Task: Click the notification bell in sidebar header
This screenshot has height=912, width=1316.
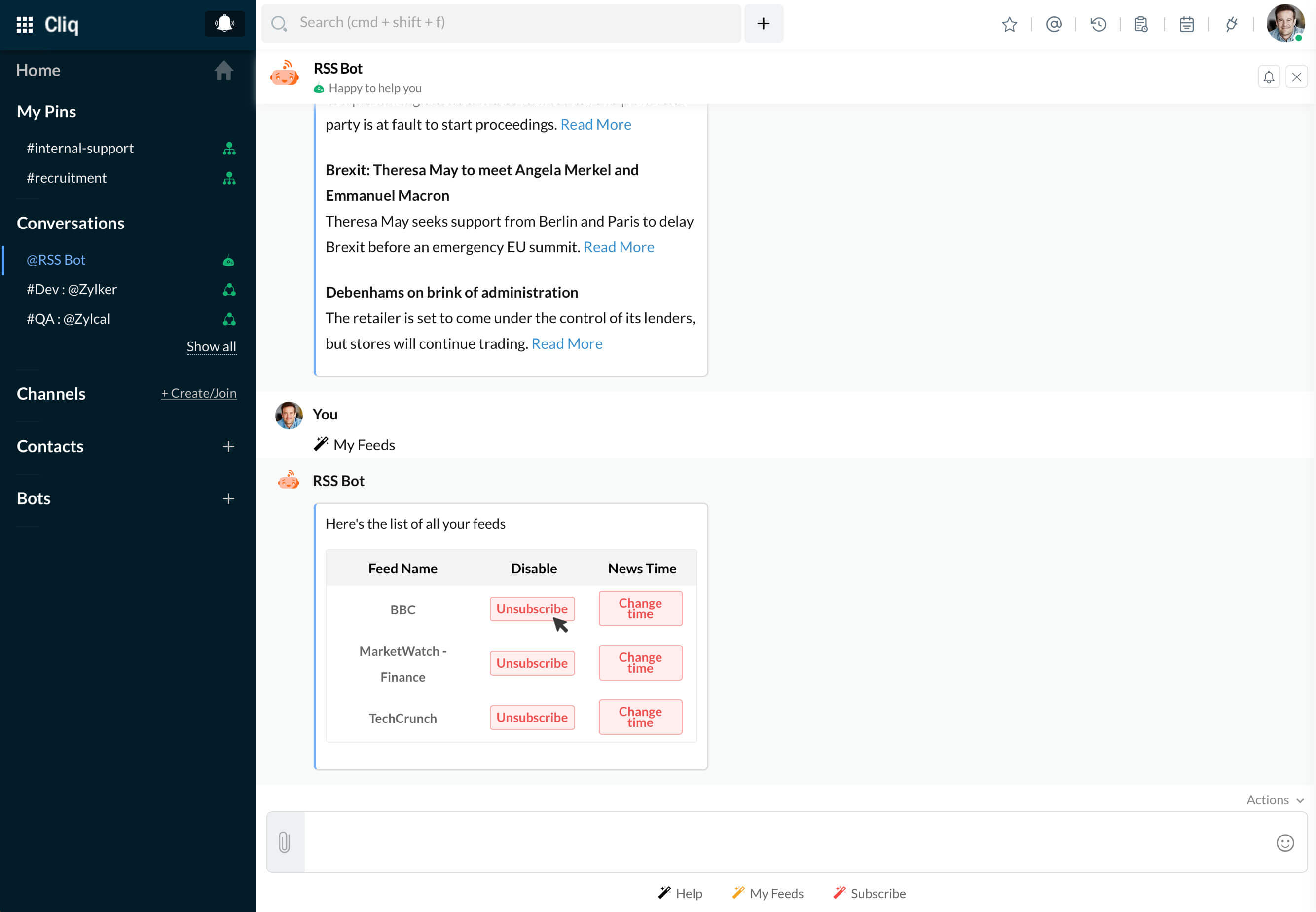Action: pos(224,23)
